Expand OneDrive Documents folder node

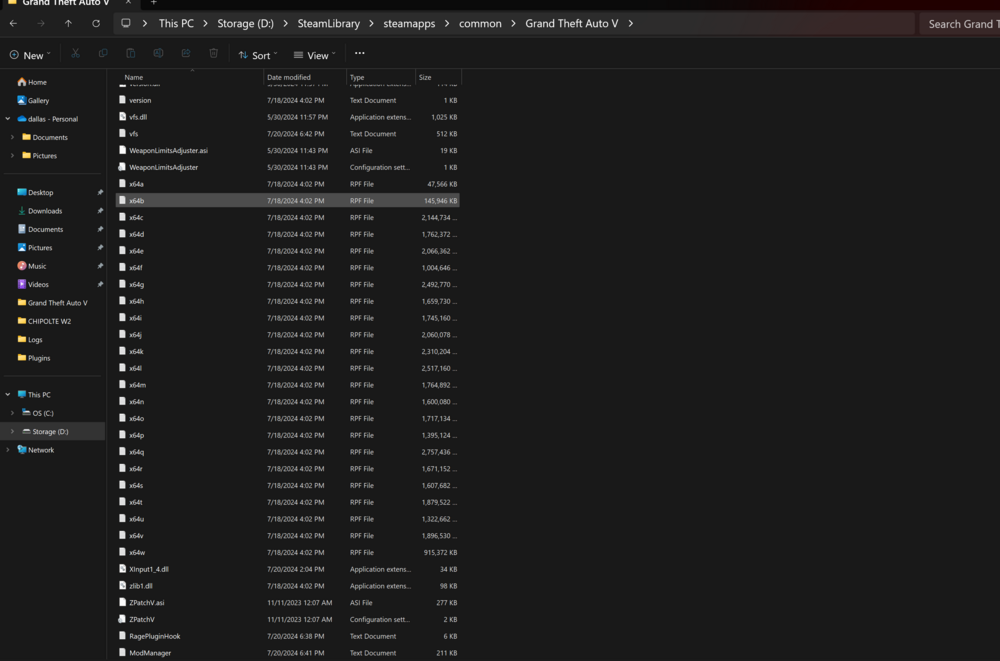point(12,137)
